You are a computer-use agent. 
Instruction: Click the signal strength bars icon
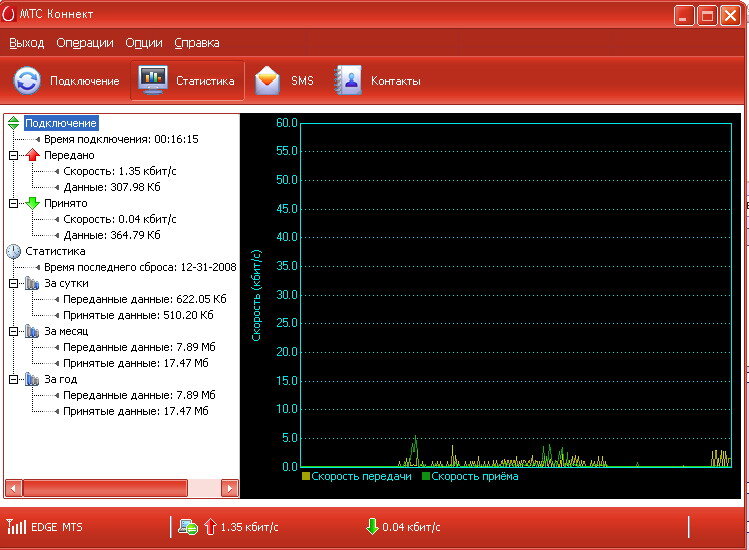coord(17,526)
